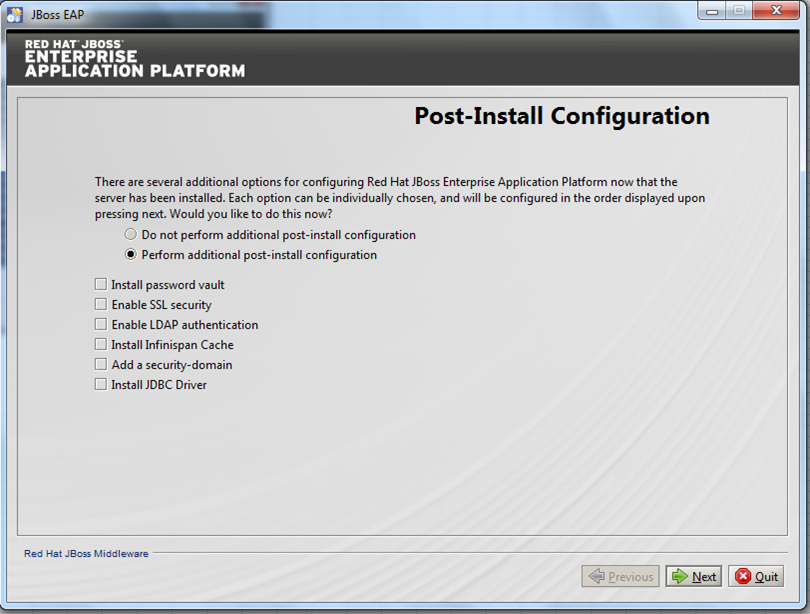Click the Red Hat JBoss Enterprise Application Platform logo
This screenshot has width=810, height=614.
tap(135, 59)
